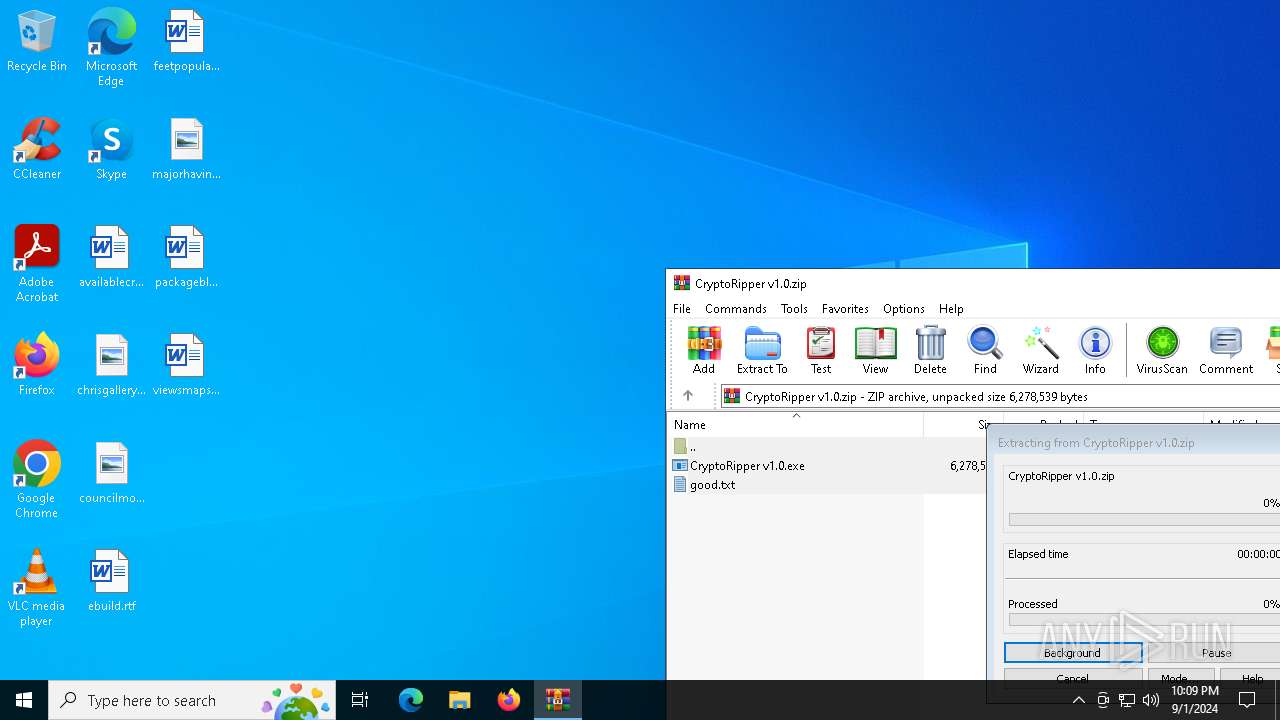Select packagebl... document on desktop

(x=186, y=258)
